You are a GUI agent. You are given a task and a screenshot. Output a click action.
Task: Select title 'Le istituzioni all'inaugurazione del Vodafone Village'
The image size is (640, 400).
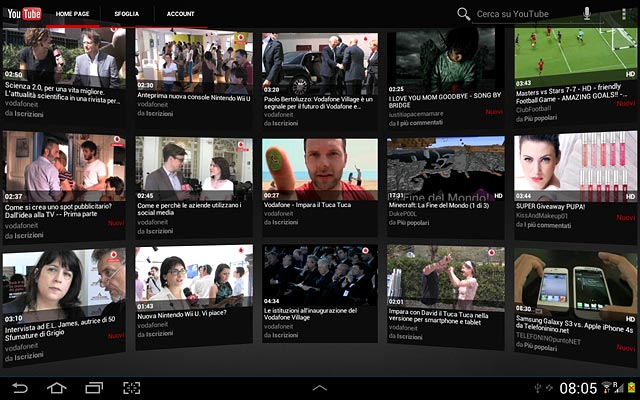(x=310, y=314)
